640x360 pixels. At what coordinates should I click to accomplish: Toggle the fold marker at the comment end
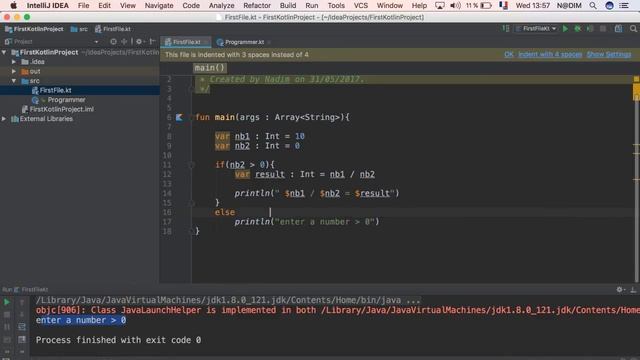pyautogui.click(x=191, y=89)
